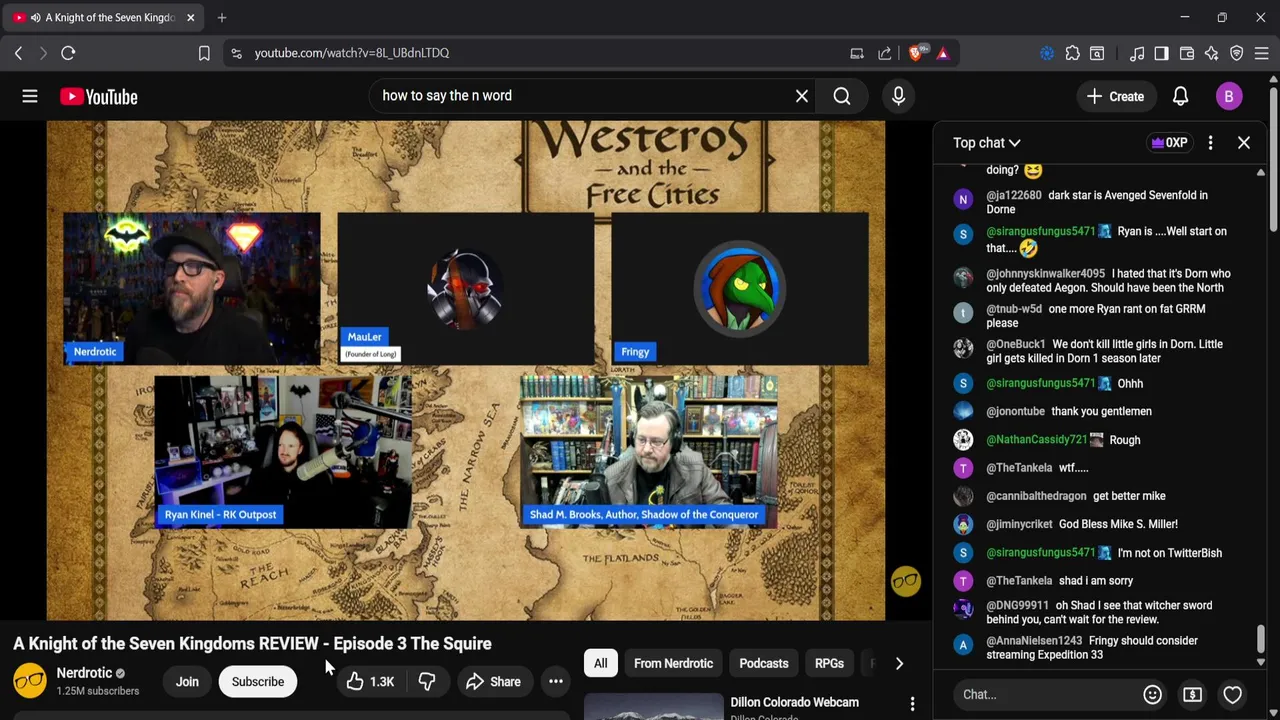Mute the tab via its speaker icon
This screenshot has width=1280, height=720.
[36, 17]
